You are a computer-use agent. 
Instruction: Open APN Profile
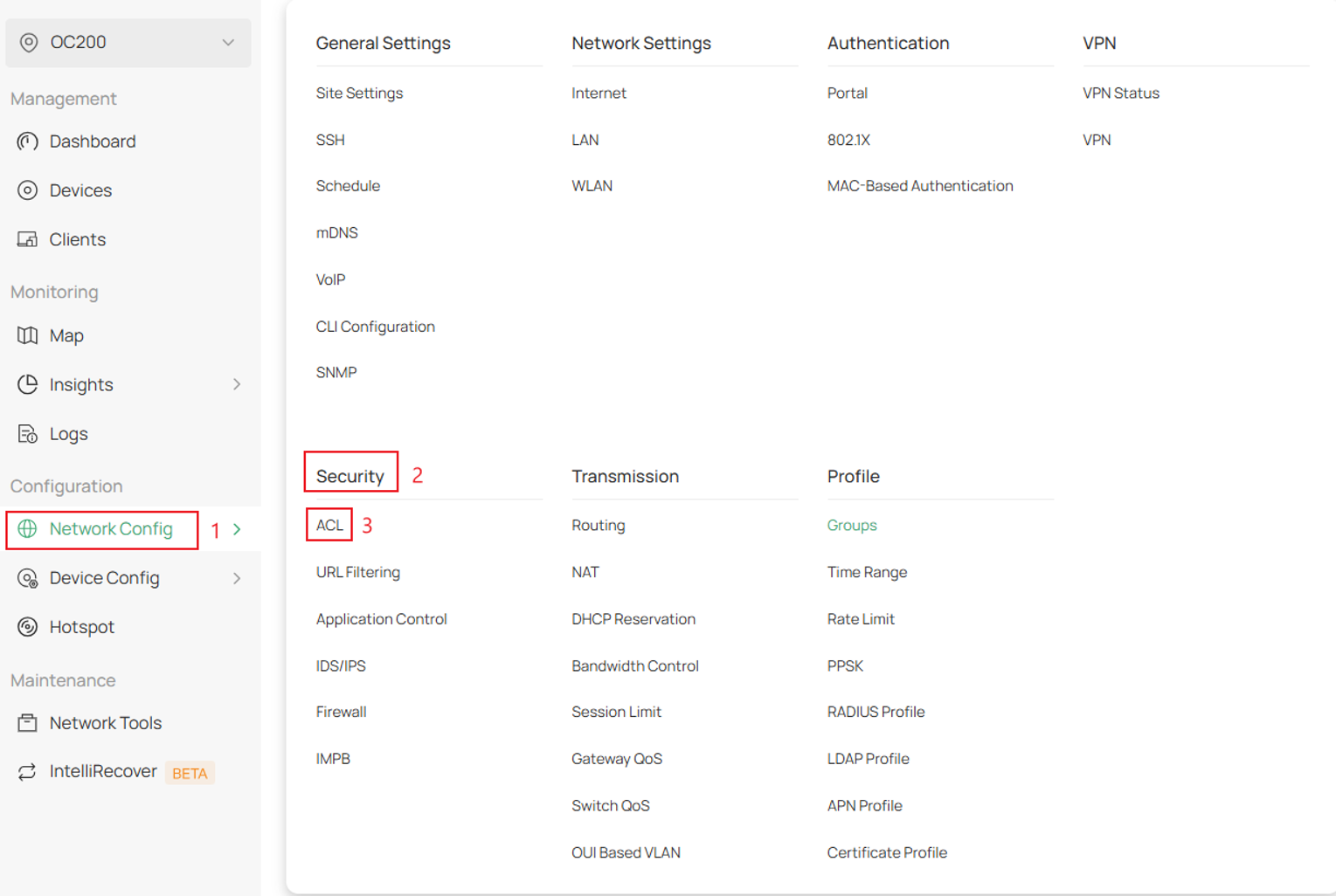point(864,805)
